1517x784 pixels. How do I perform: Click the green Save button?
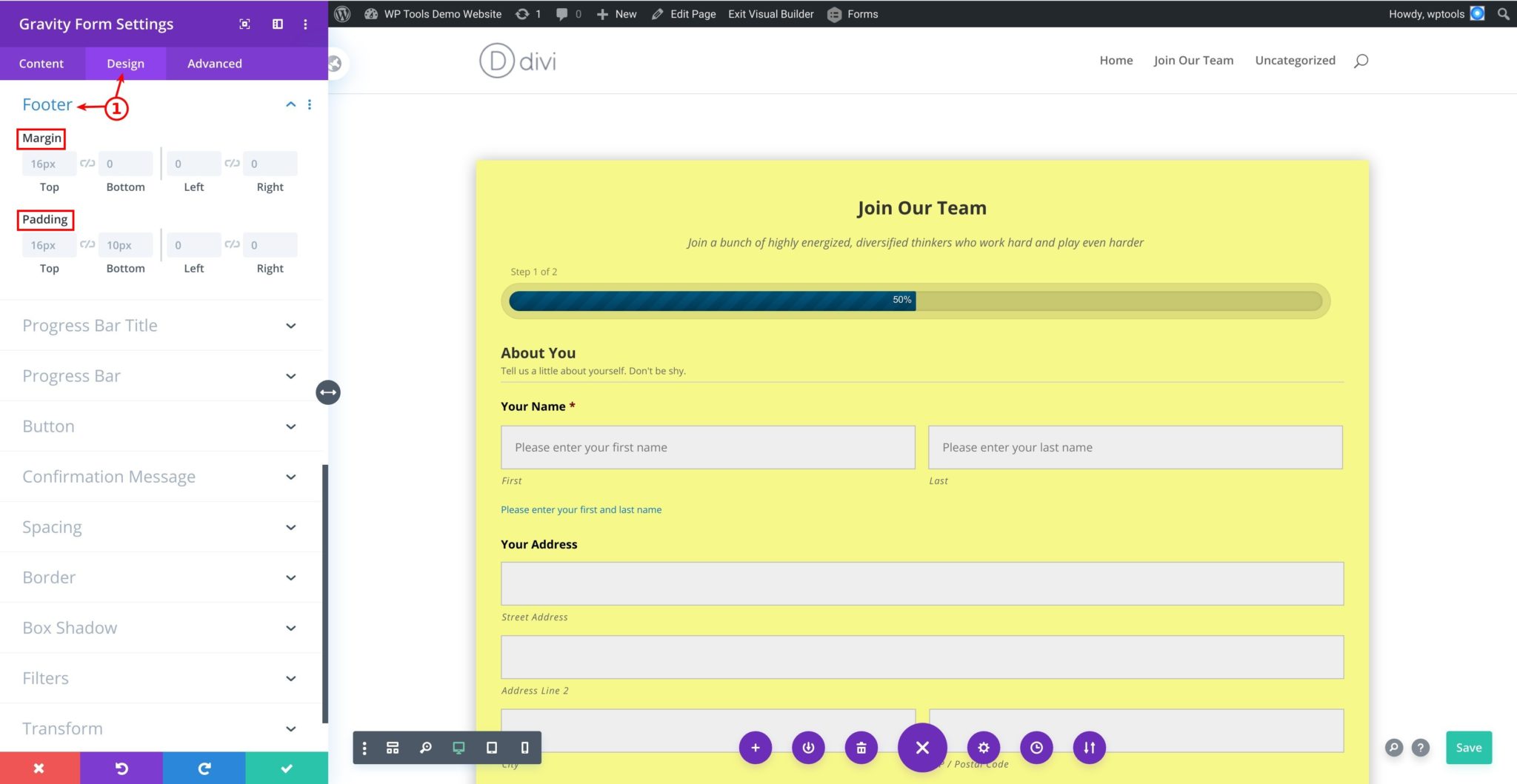click(1469, 748)
